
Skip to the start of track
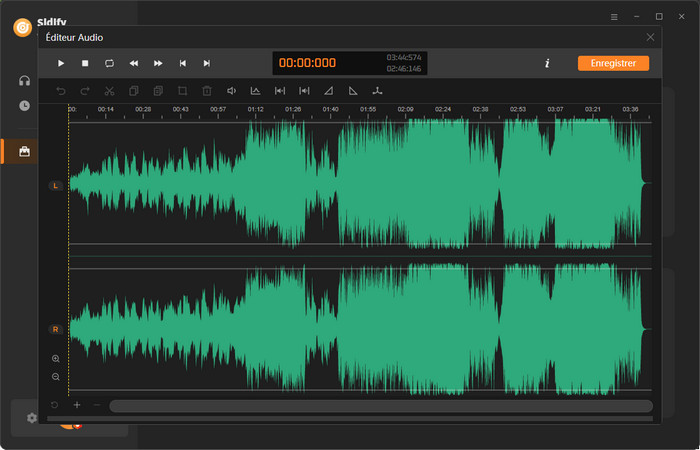pos(182,63)
